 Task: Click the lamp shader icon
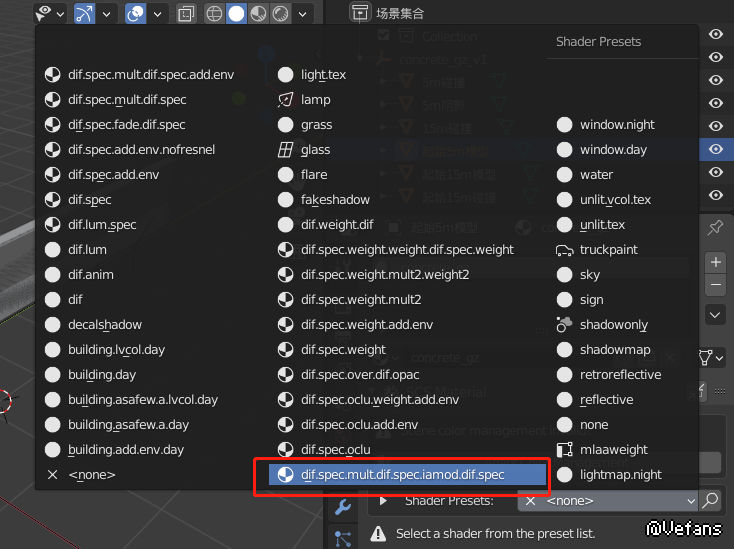pos(286,100)
